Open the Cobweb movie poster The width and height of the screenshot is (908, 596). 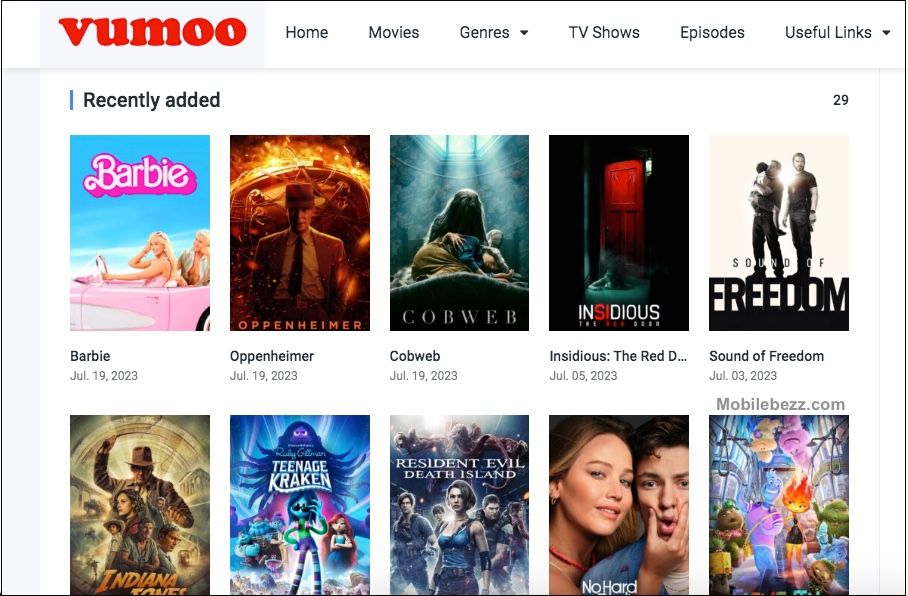tap(459, 233)
